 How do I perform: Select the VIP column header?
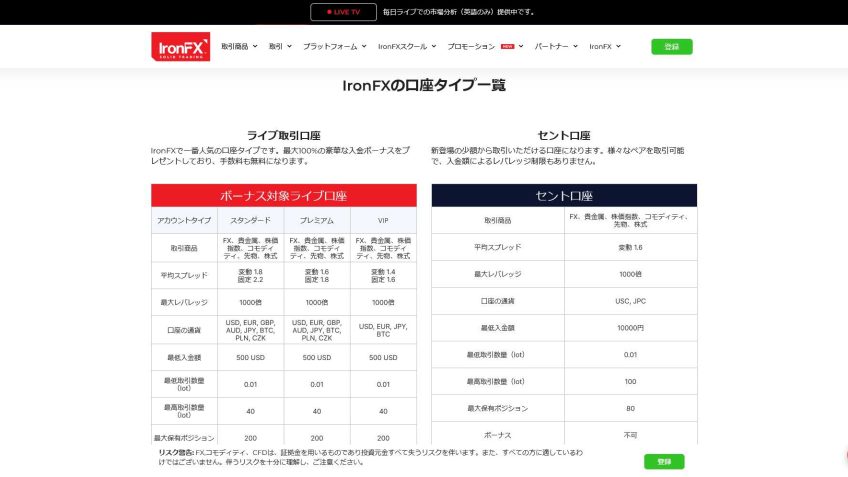(383, 220)
